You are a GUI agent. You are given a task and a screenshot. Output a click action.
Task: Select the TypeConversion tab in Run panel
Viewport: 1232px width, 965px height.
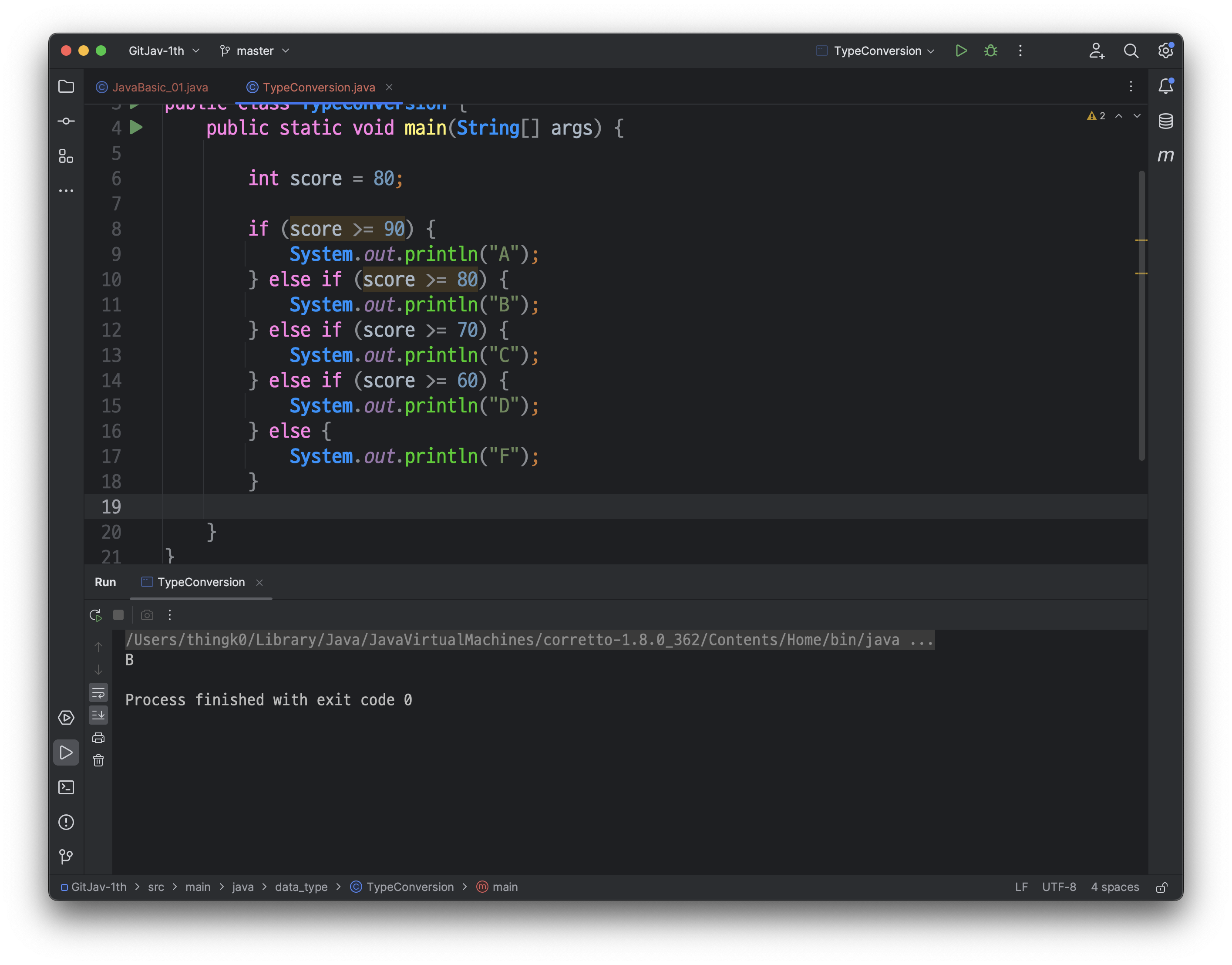tap(201, 582)
